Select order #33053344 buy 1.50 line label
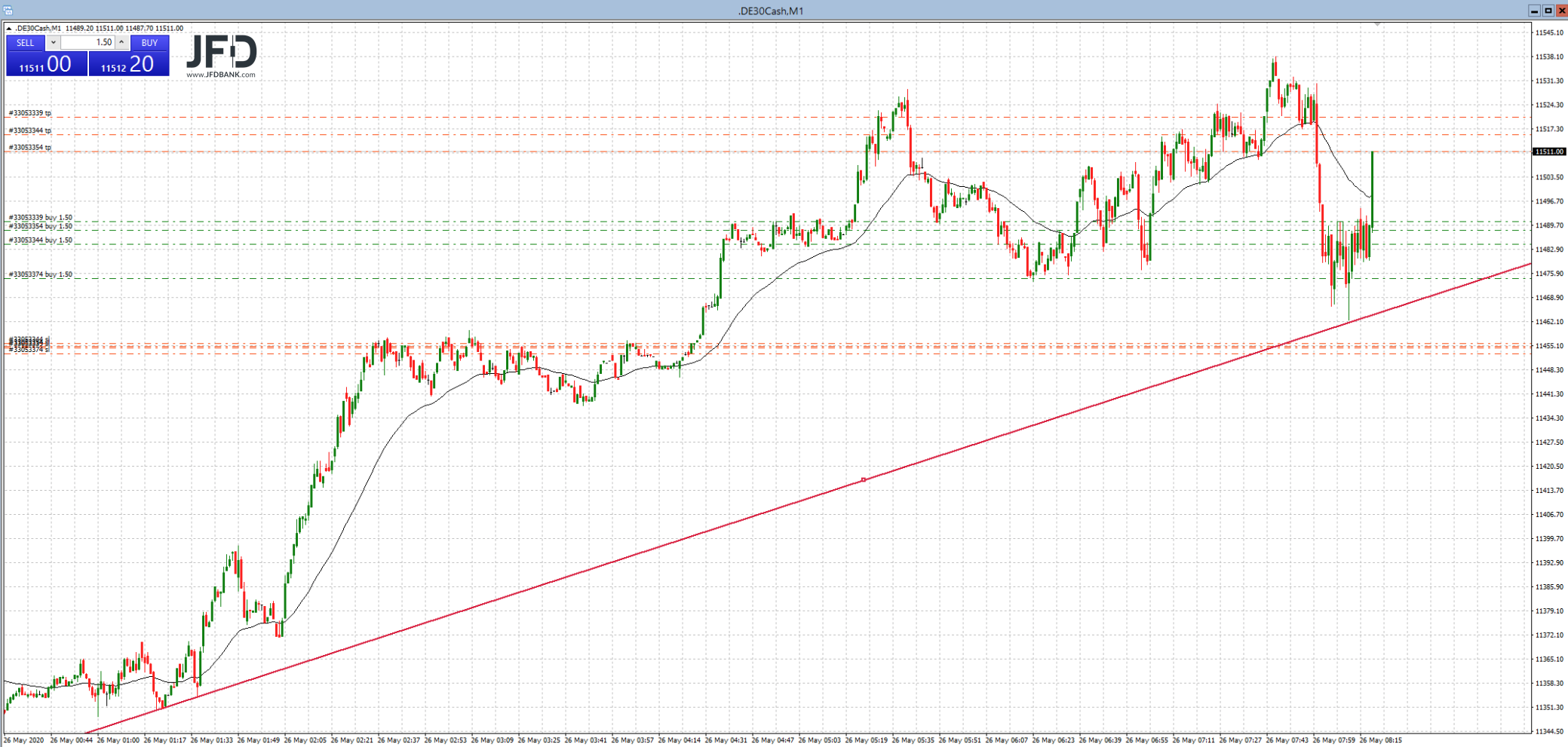Image resolution: width=1568 pixels, height=747 pixels. click(41, 240)
